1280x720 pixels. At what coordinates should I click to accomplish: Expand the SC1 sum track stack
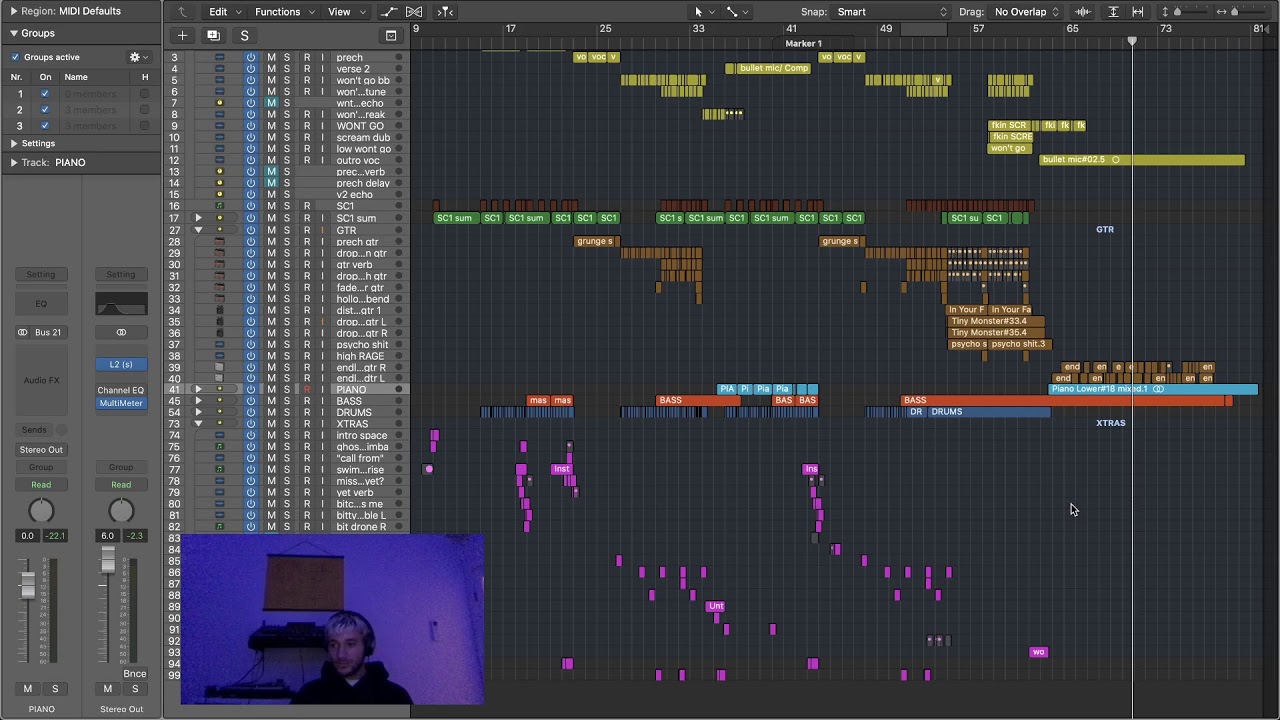[x=198, y=218]
